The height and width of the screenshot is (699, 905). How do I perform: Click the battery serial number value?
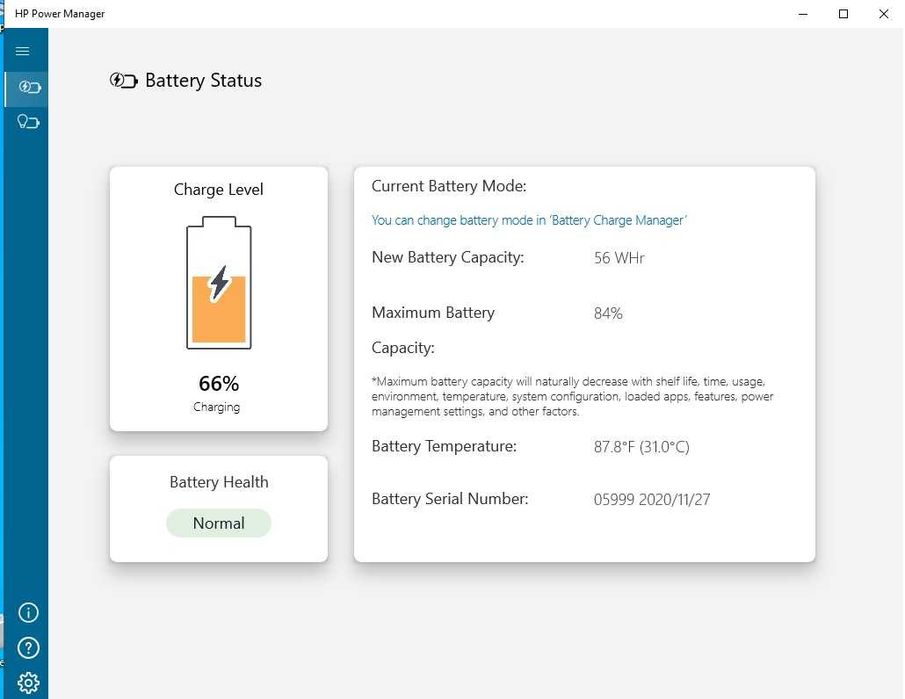pos(651,500)
